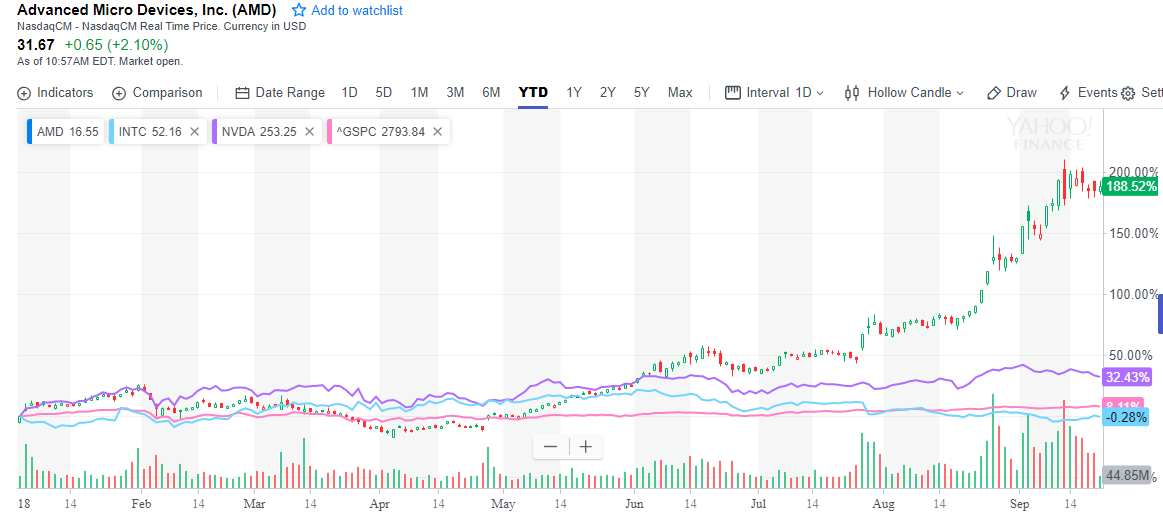Click the AMD 16.55 legend chip

(x=65, y=131)
